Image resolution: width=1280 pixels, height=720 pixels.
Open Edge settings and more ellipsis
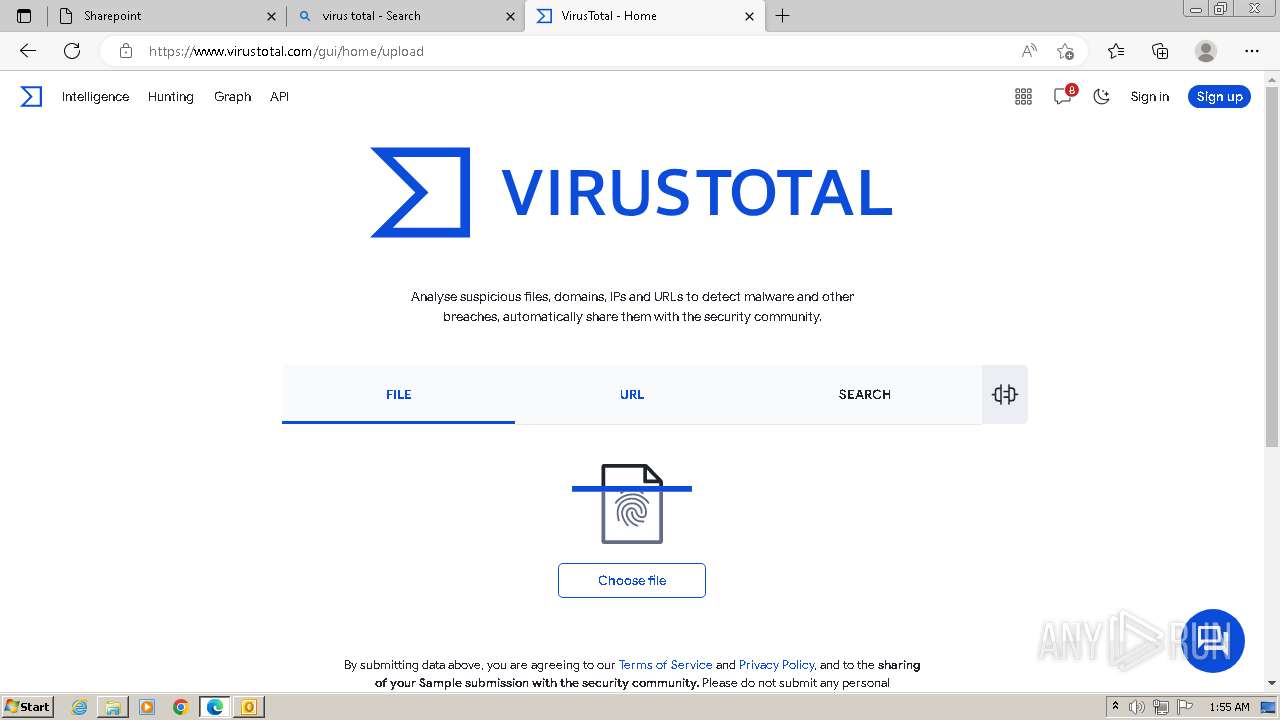click(1252, 51)
